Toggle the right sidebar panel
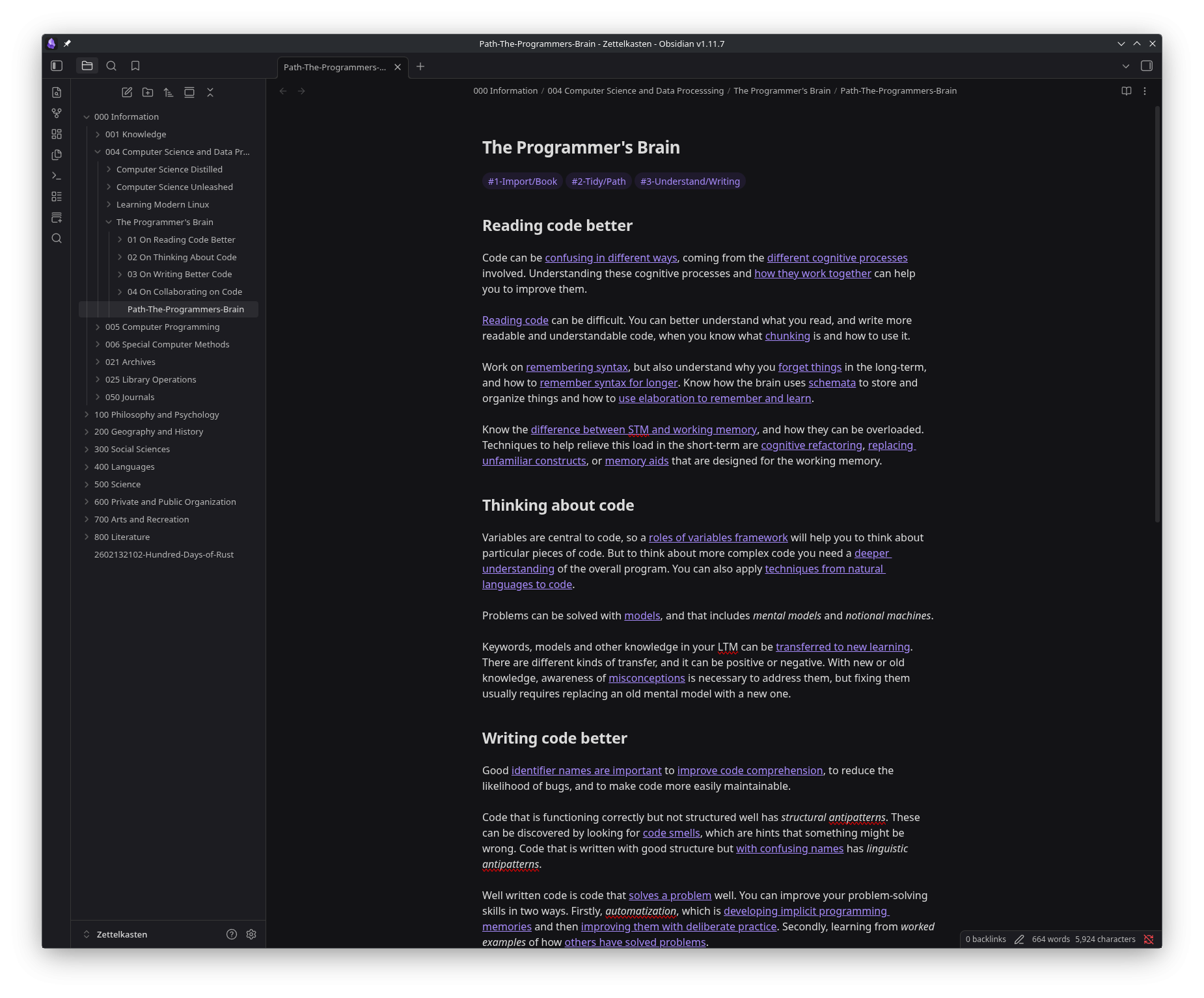This screenshot has height=998, width=1204. (1147, 66)
